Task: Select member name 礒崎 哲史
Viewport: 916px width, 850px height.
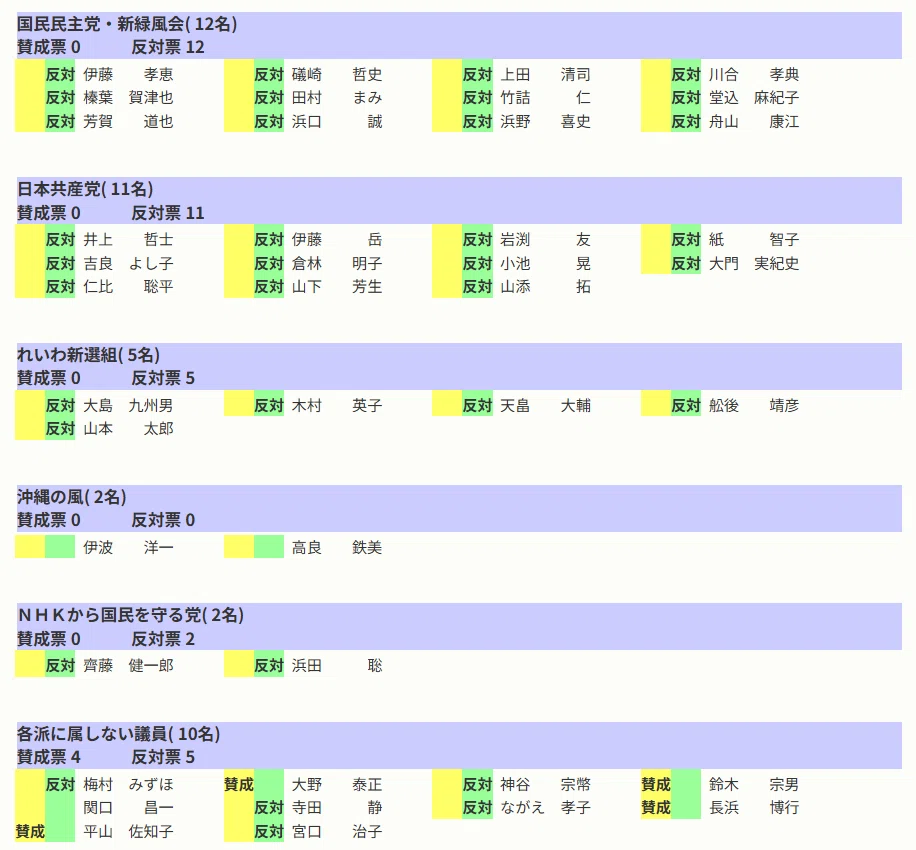Action: (336, 74)
